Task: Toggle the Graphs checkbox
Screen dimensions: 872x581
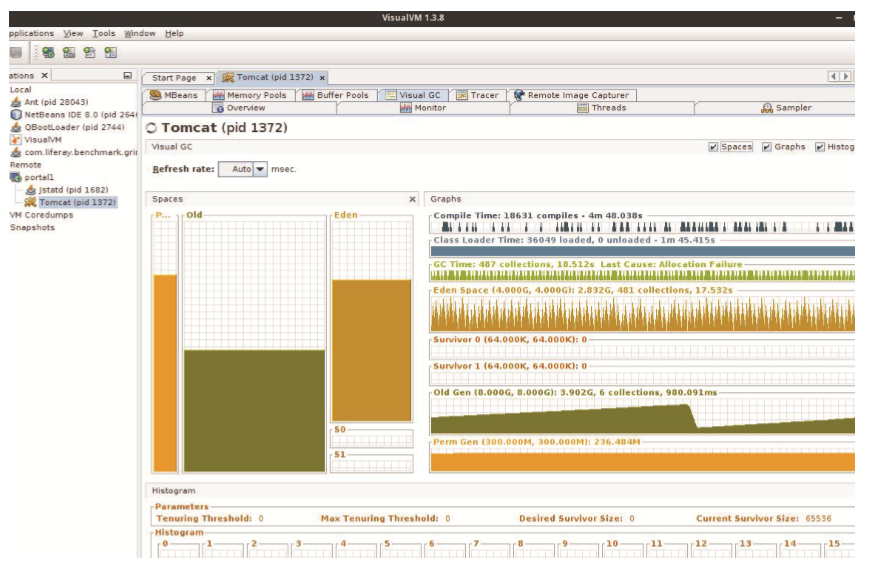Action: click(766, 147)
